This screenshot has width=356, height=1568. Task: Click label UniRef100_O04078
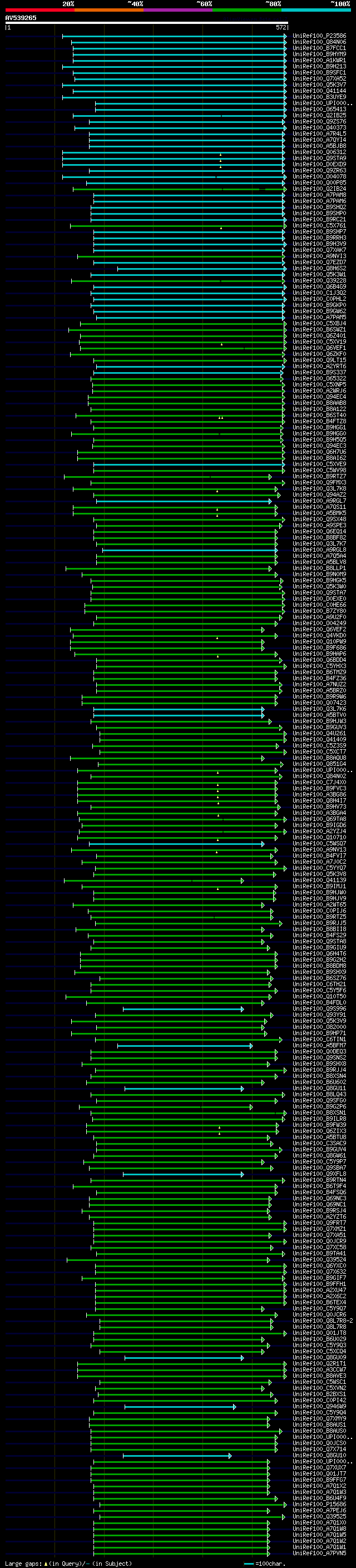click(319, 176)
